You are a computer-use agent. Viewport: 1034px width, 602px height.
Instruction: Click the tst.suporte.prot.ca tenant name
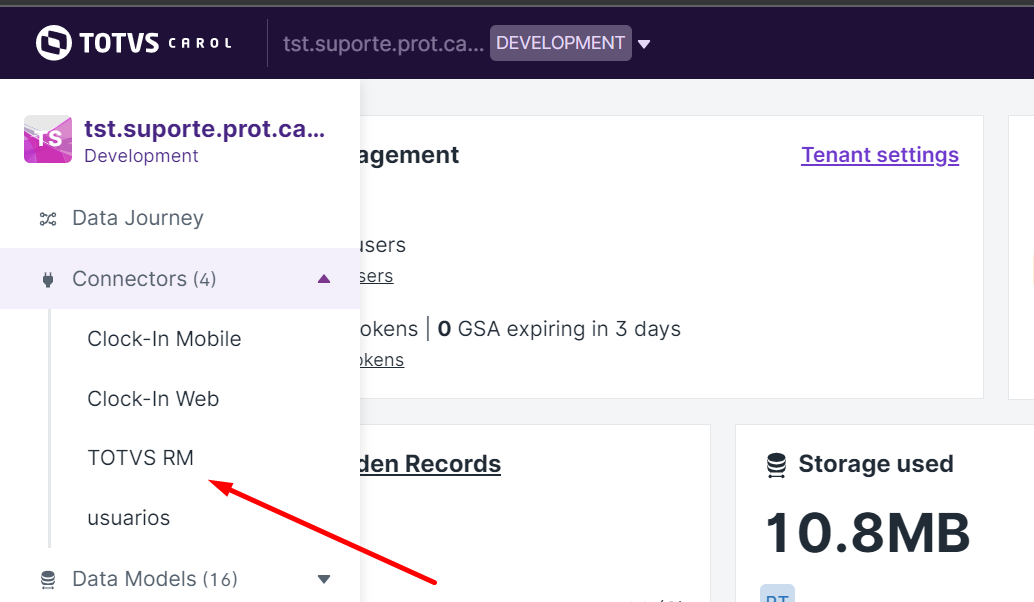pyautogui.click(x=206, y=128)
